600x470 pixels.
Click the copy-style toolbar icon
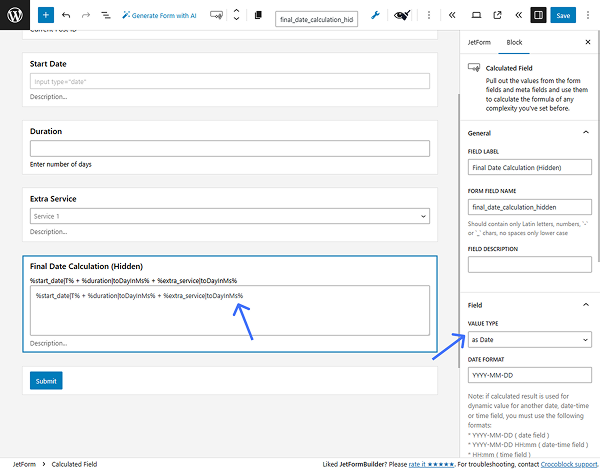pos(258,15)
